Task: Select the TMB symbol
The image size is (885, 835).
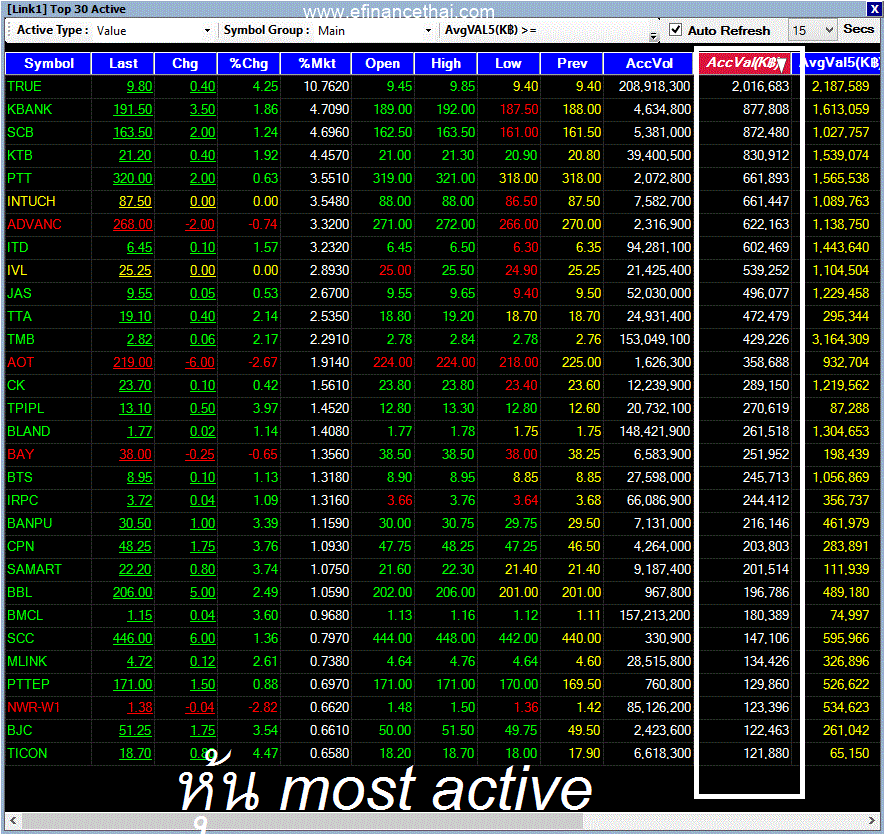Action: (21, 339)
